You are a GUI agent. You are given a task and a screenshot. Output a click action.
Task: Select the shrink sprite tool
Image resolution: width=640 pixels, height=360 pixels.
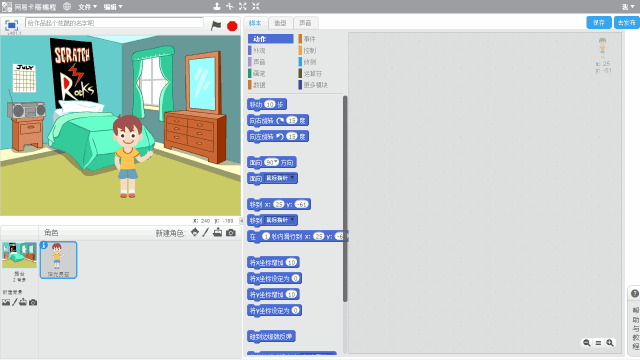[x=256, y=6]
